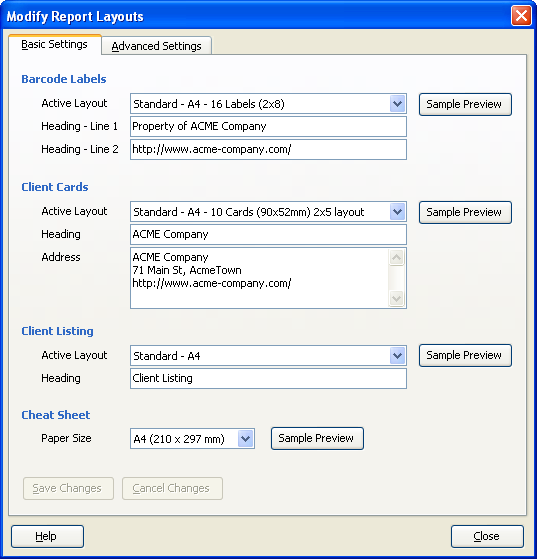
Task: Click the Close button at bottom right
Action: click(x=487, y=536)
